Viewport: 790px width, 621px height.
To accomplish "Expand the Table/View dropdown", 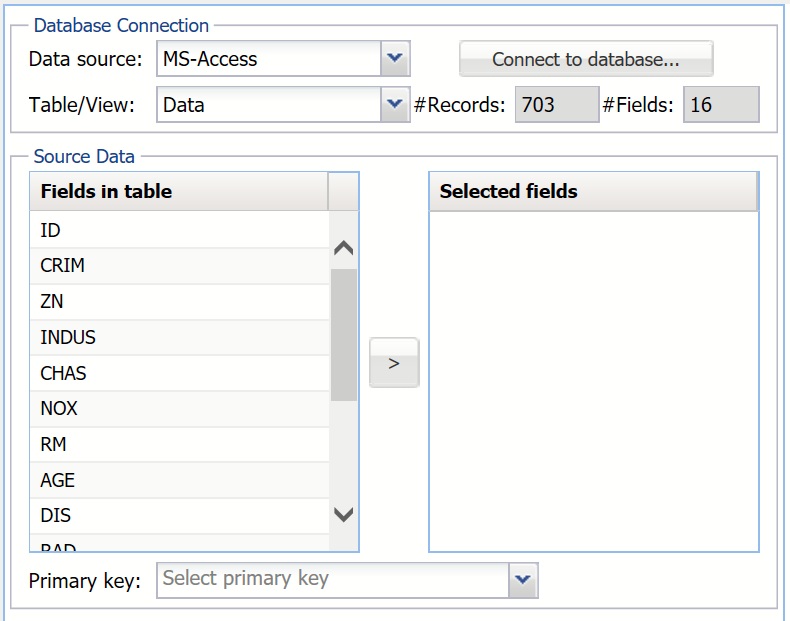I will (x=395, y=104).
